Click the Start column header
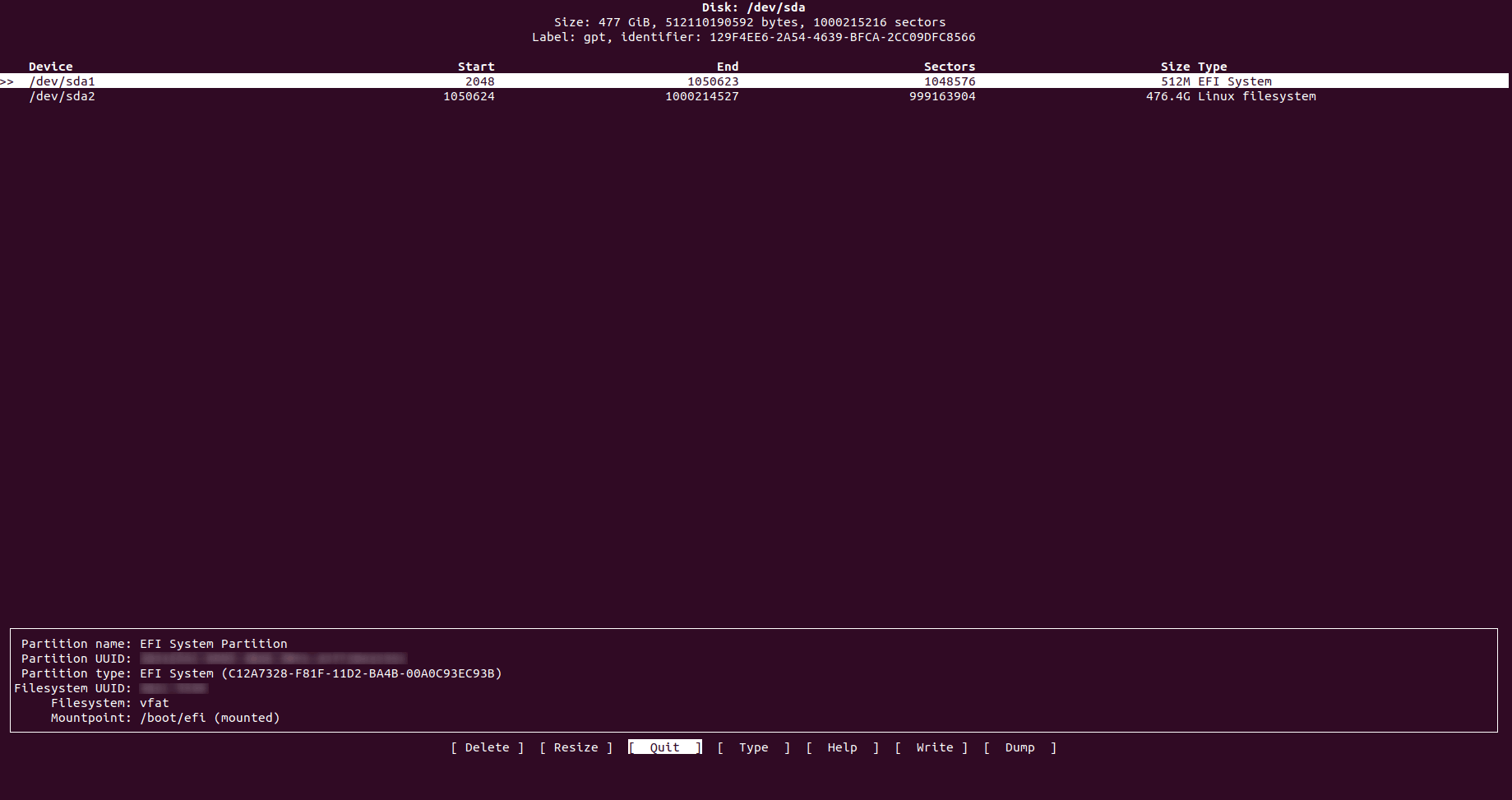This screenshot has height=800, width=1512. click(477, 66)
